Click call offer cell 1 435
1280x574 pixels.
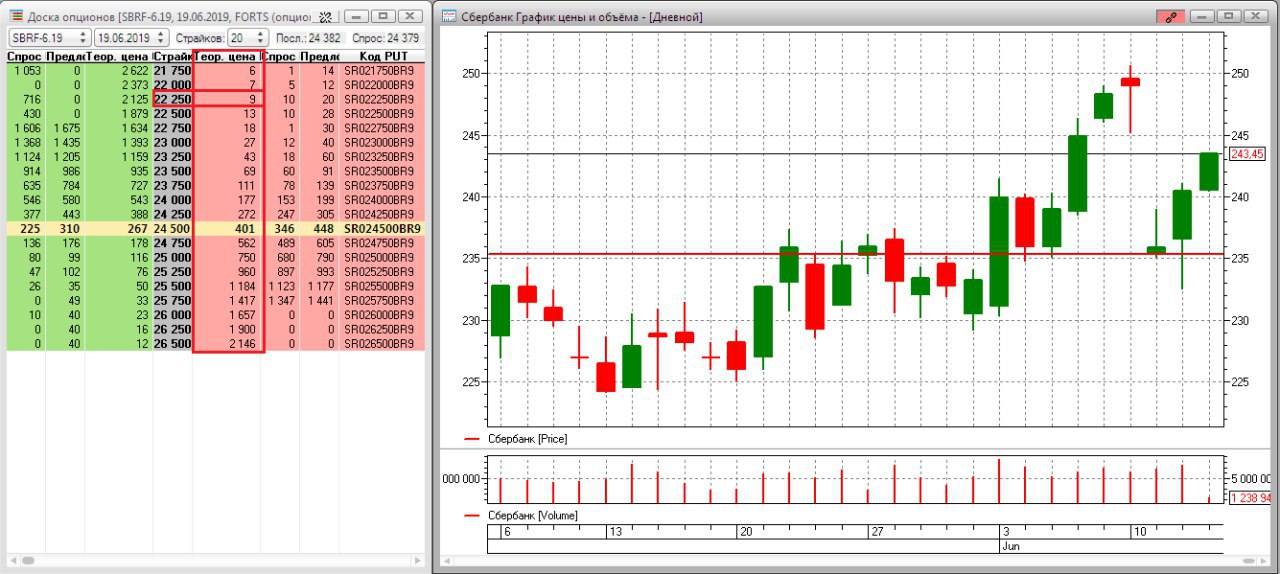(x=64, y=143)
